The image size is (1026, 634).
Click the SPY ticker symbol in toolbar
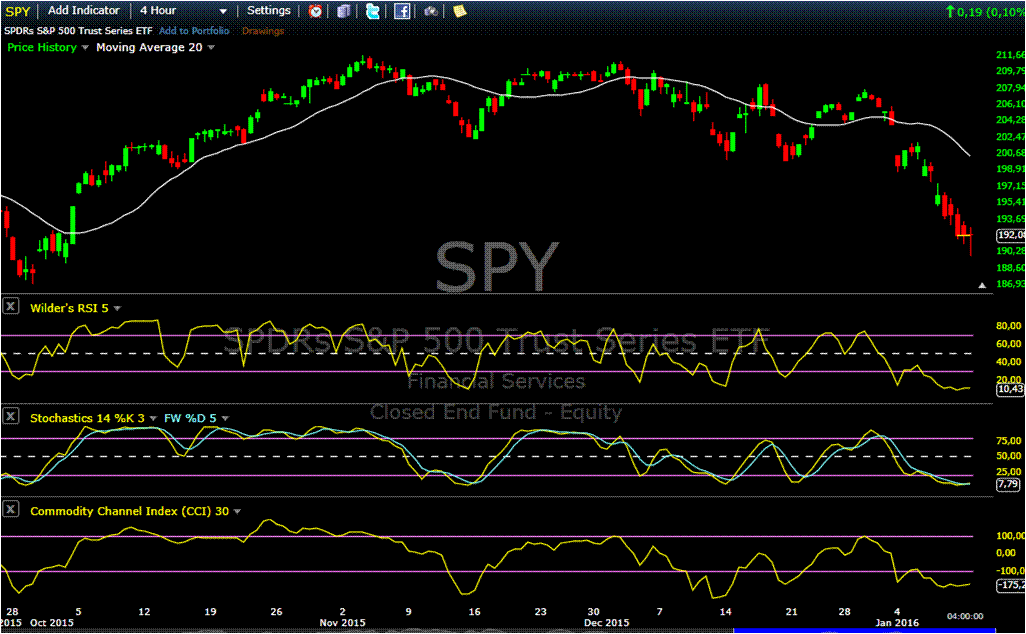[18, 11]
